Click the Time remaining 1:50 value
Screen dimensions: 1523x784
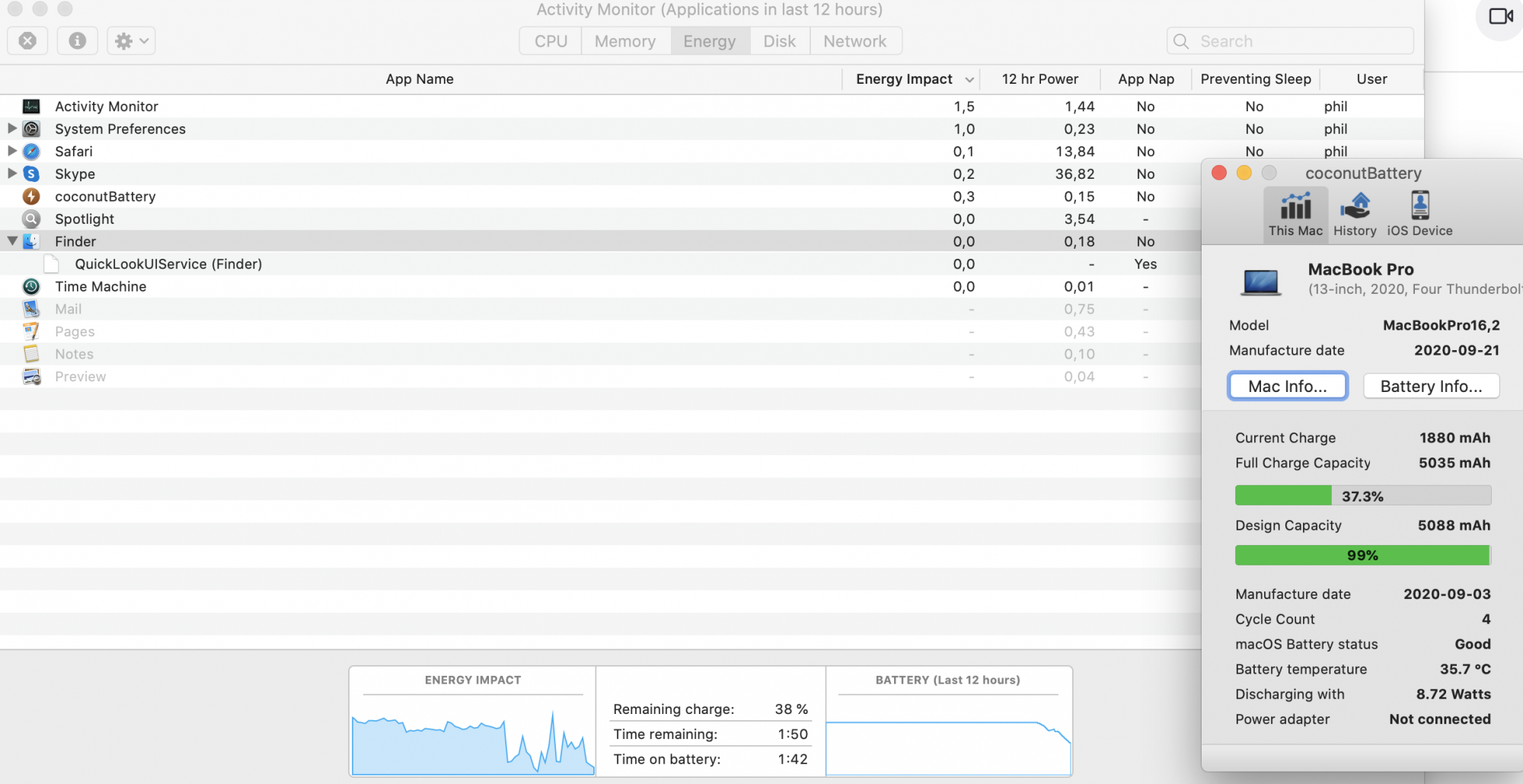(793, 734)
